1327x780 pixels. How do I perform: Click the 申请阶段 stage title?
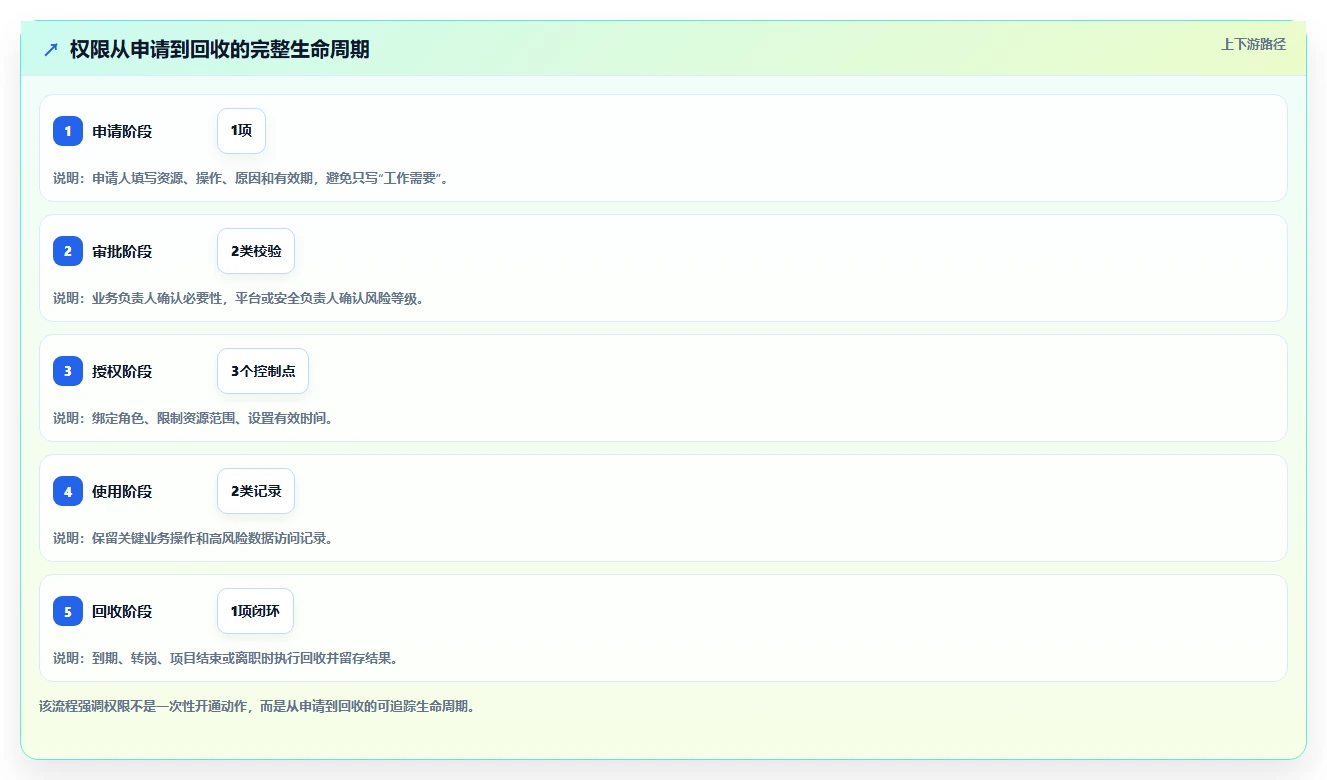[x=122, y=131]
